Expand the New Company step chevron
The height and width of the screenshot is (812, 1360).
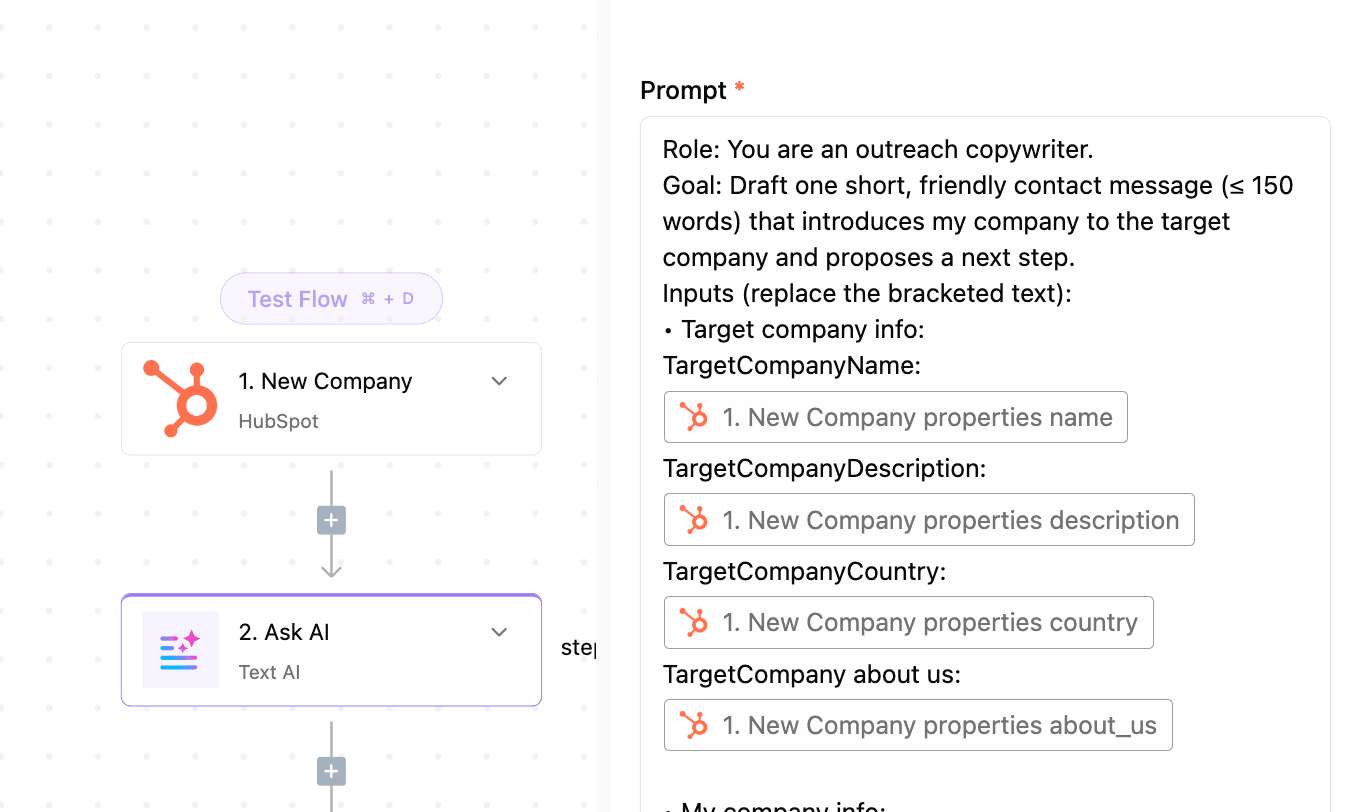point(499,381)
